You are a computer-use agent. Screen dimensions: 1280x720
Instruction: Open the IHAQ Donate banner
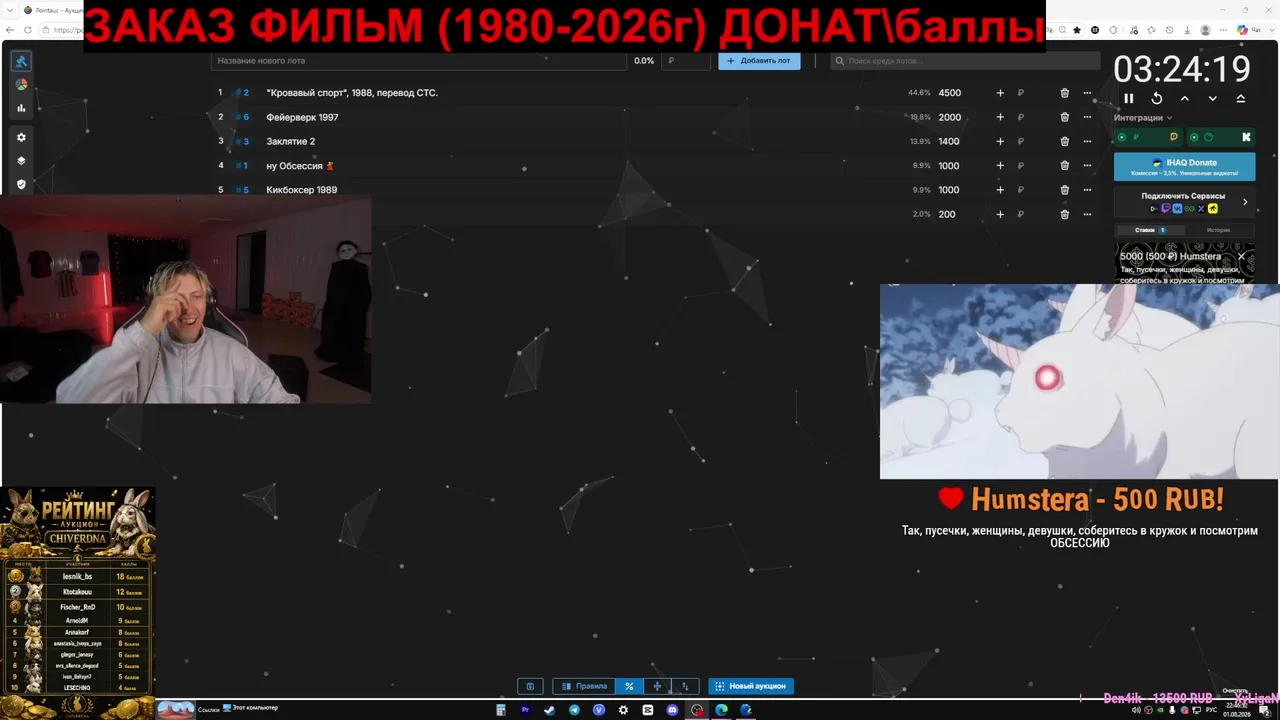(1185, 166)
